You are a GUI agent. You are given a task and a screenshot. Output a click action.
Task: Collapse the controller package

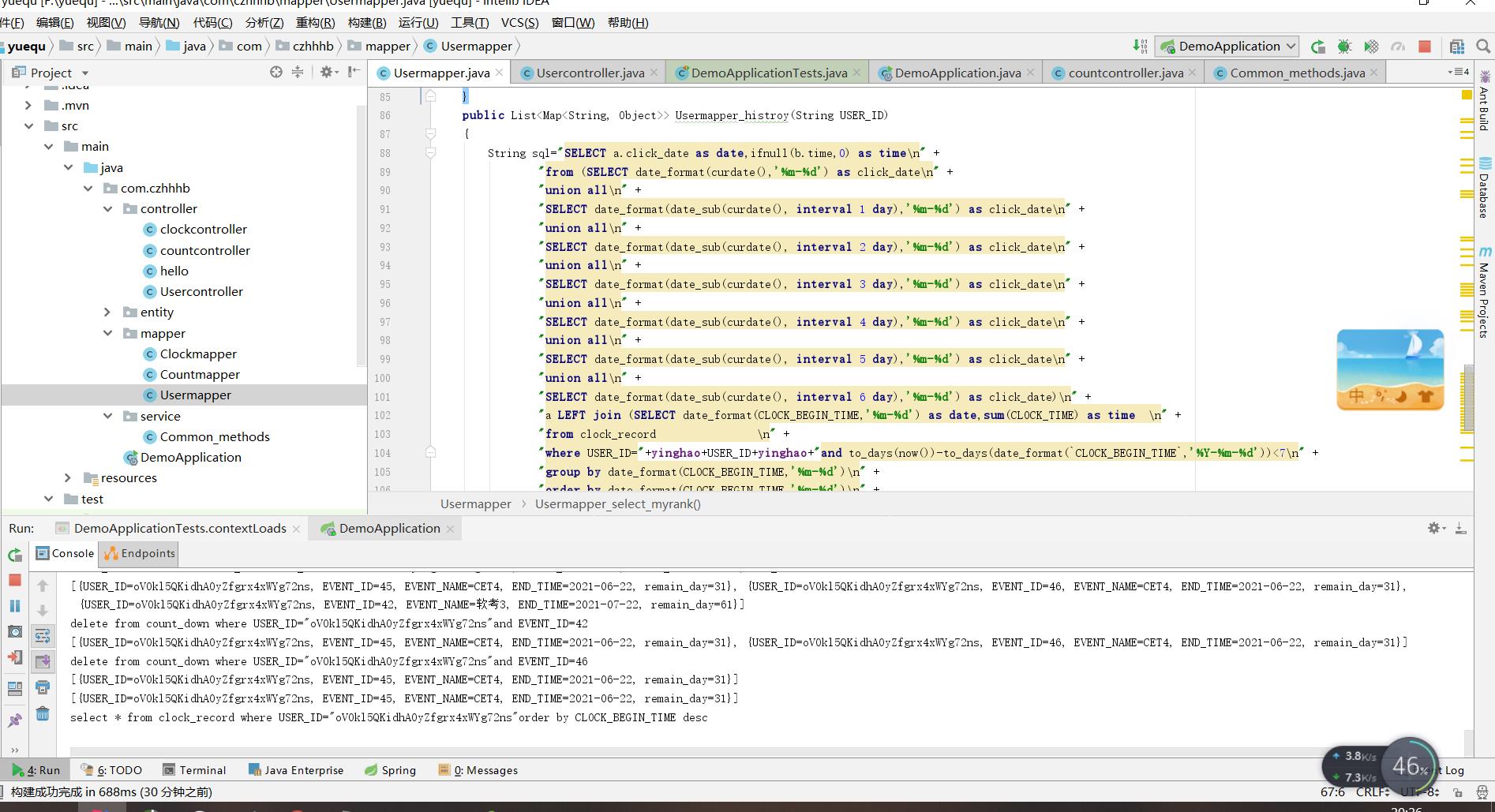(107, 208)
